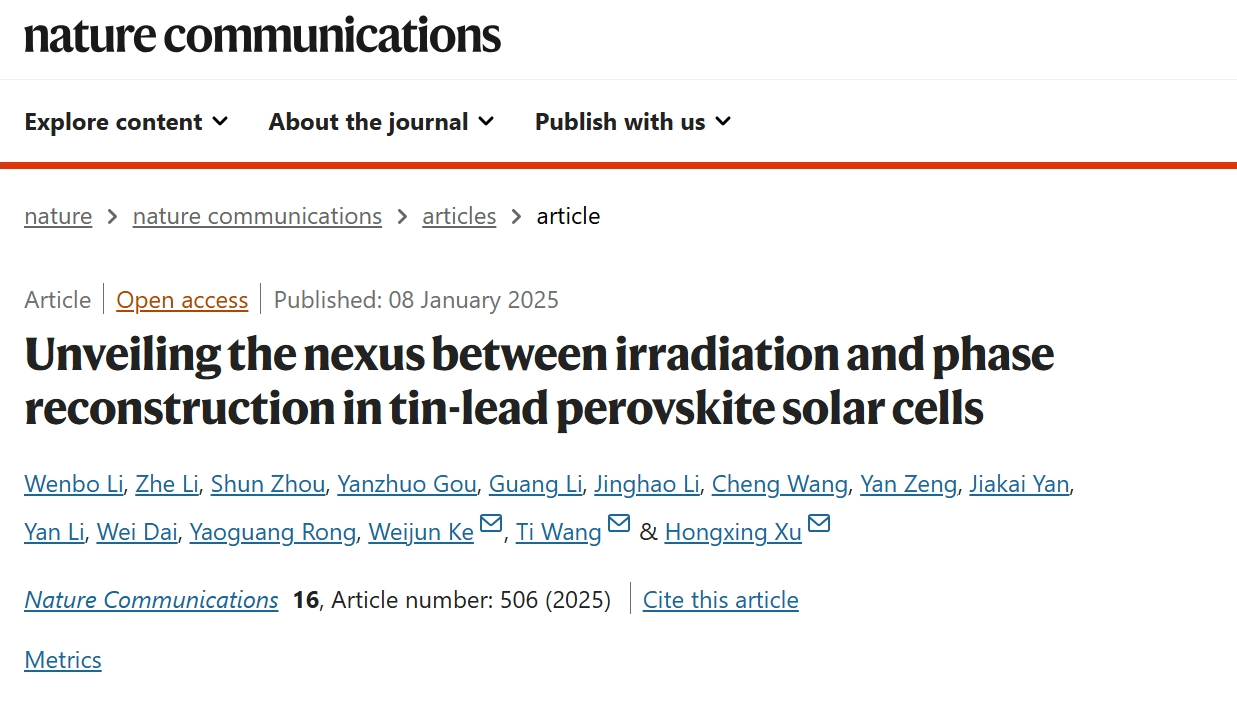Viewport: 1237px width, 702px height.
Task: Open the Metrics link
Action: click(x=63, y=660)
